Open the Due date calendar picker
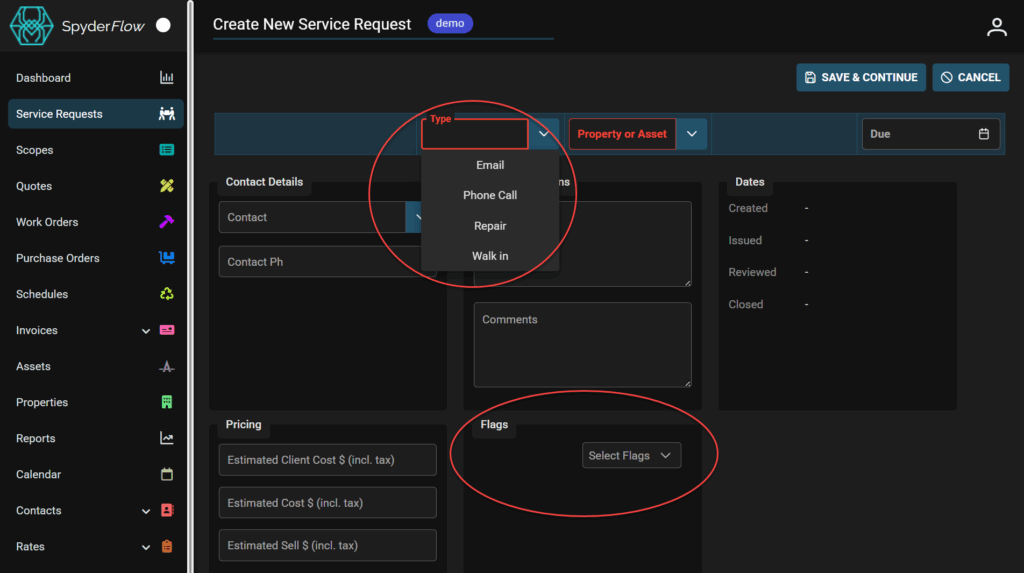The image size is (1024, 573). coord(983,134)
